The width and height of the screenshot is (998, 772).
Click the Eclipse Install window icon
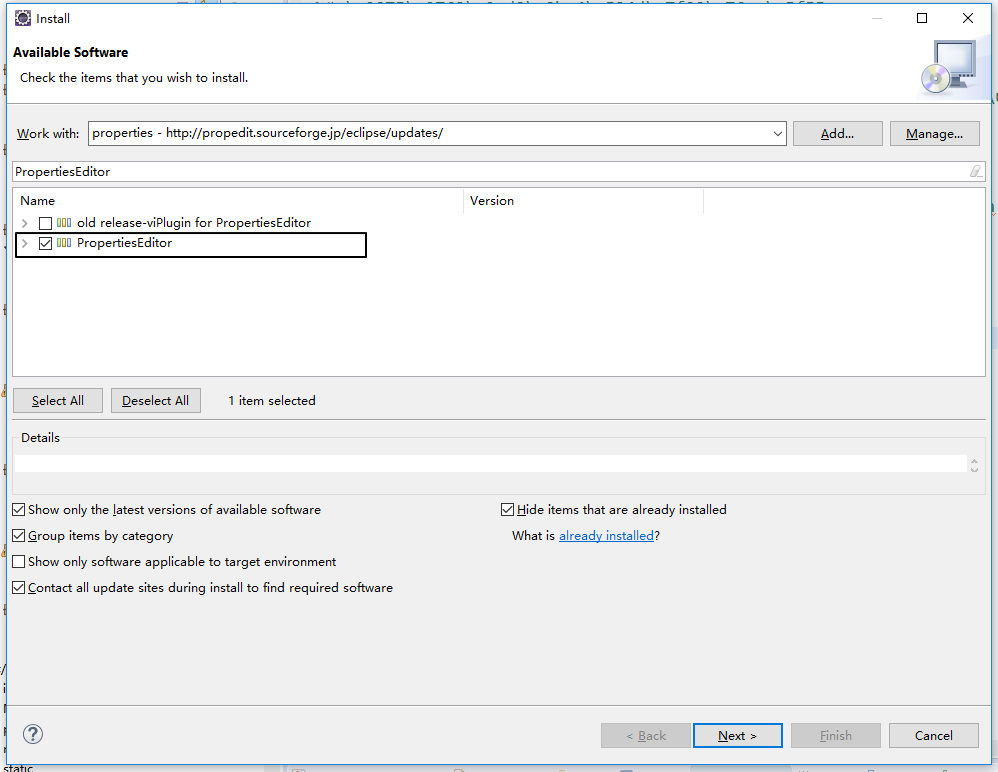pyautogui.click(x=22, y=18)
